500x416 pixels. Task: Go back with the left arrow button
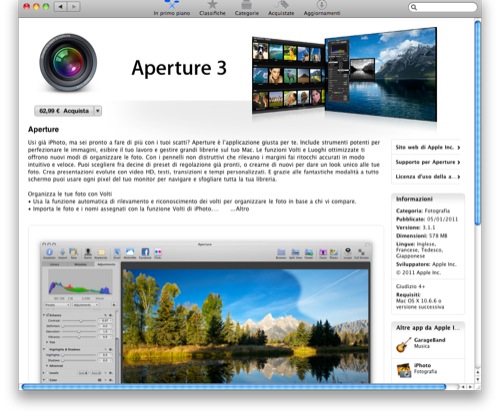60,7
